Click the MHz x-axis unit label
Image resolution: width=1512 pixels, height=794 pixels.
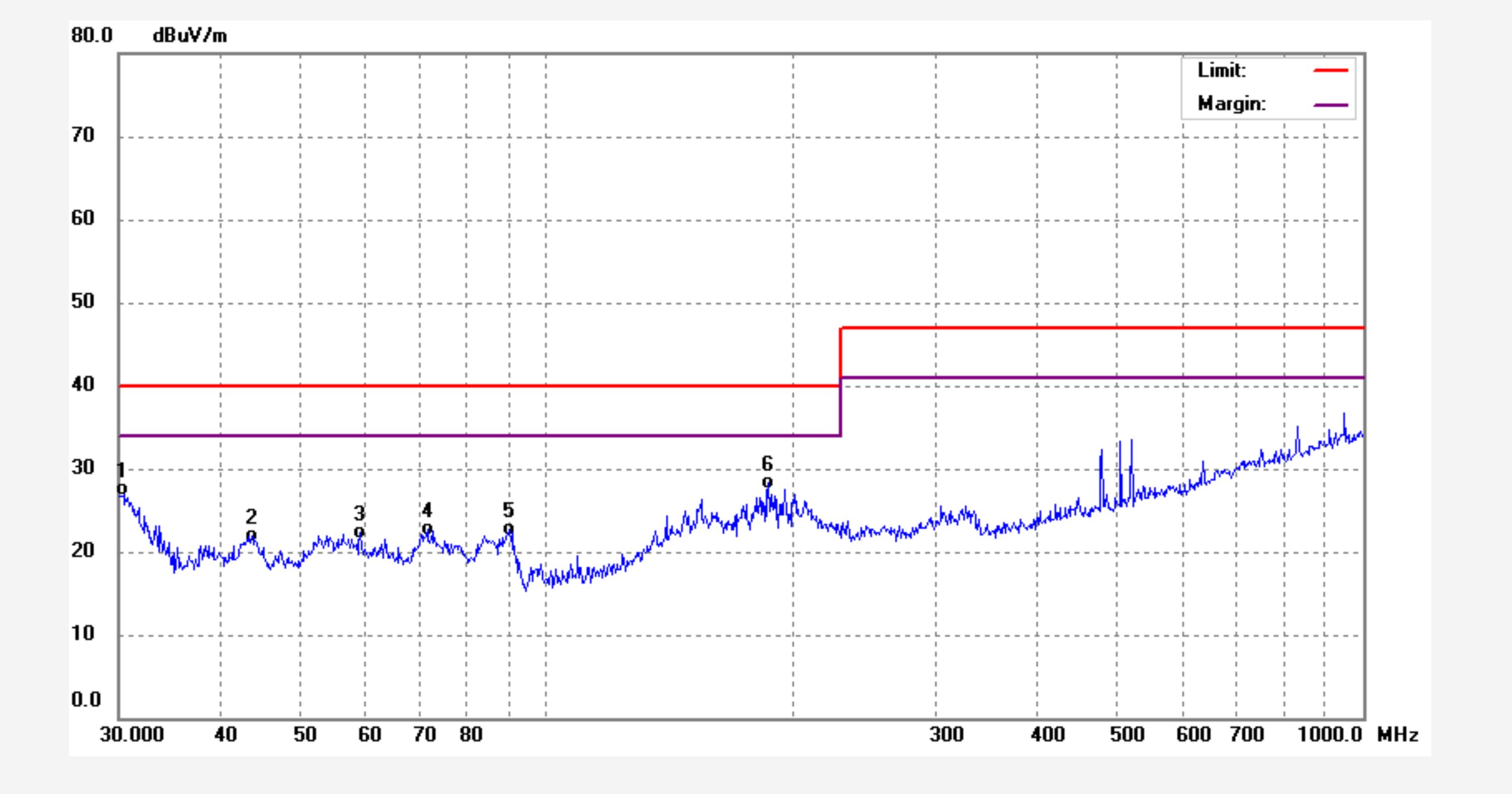(1398, 735)
